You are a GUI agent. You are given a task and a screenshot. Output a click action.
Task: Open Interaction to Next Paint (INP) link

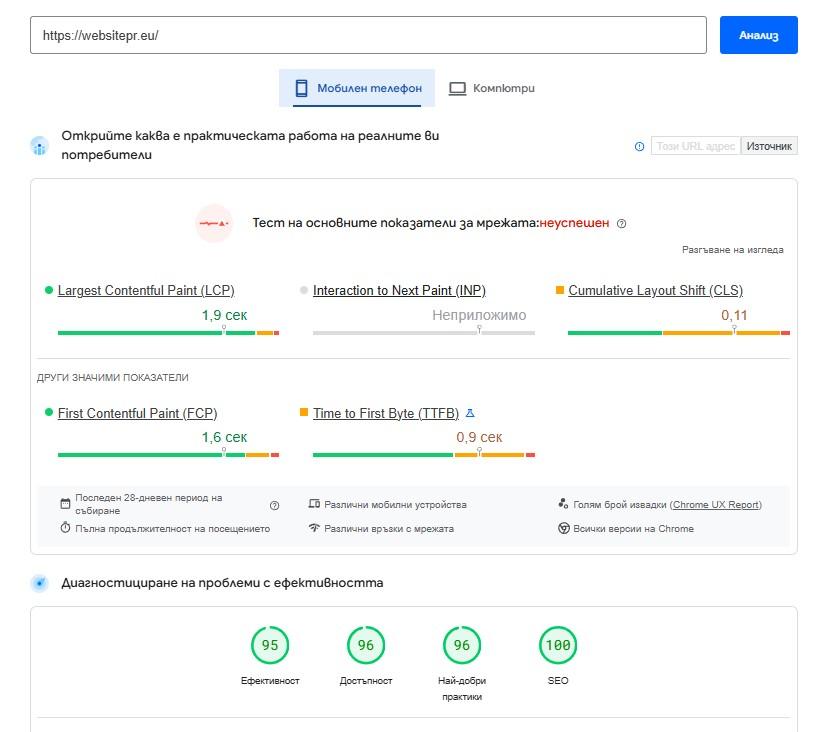(399, 290)
